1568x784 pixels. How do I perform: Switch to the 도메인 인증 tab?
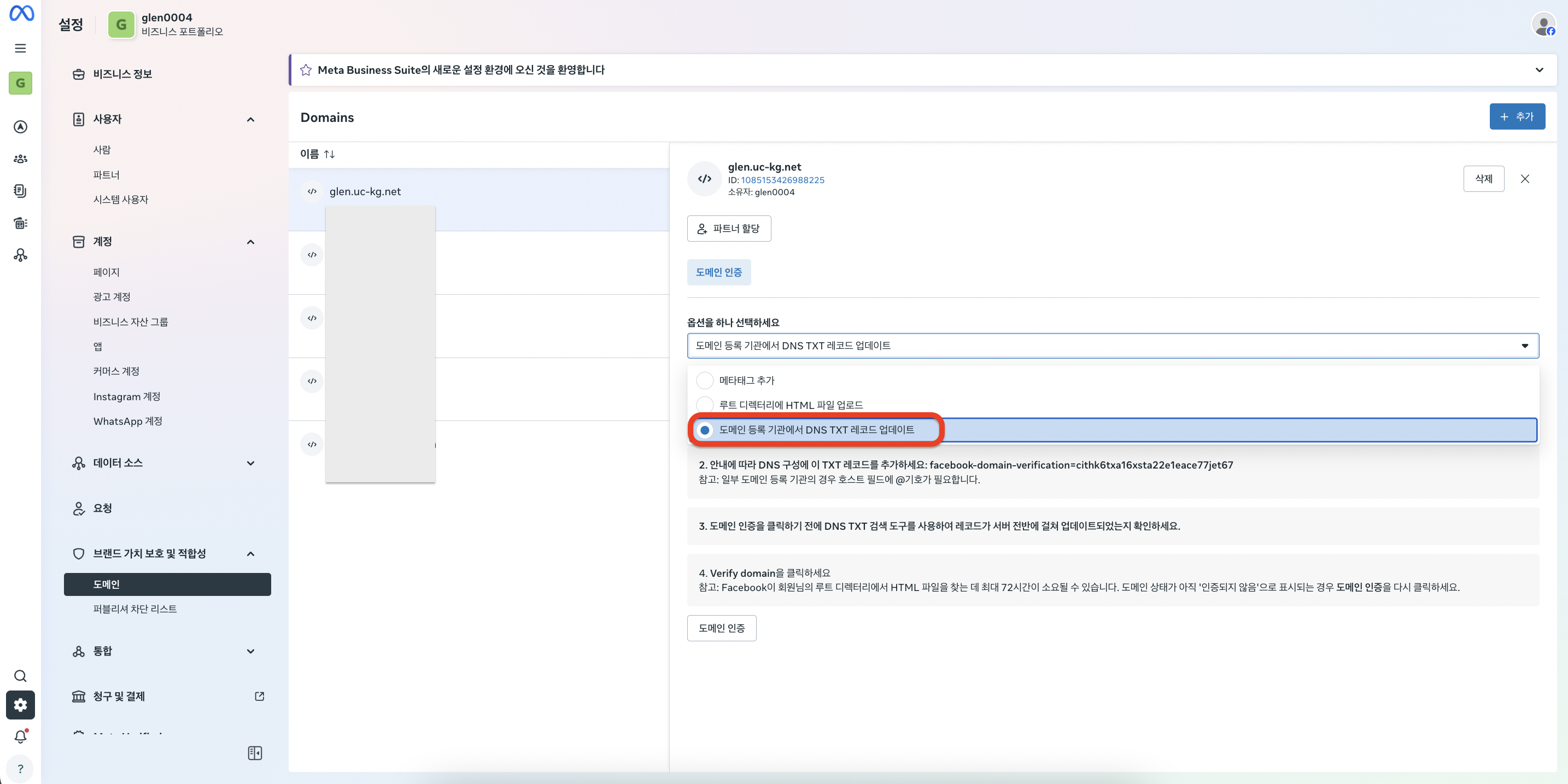pos(718,272)
